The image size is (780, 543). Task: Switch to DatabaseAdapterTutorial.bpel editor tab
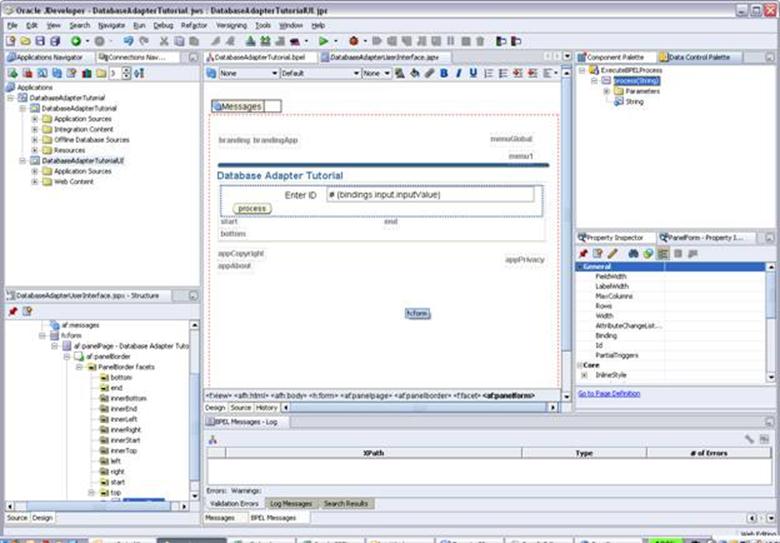[x=260, y=57]
